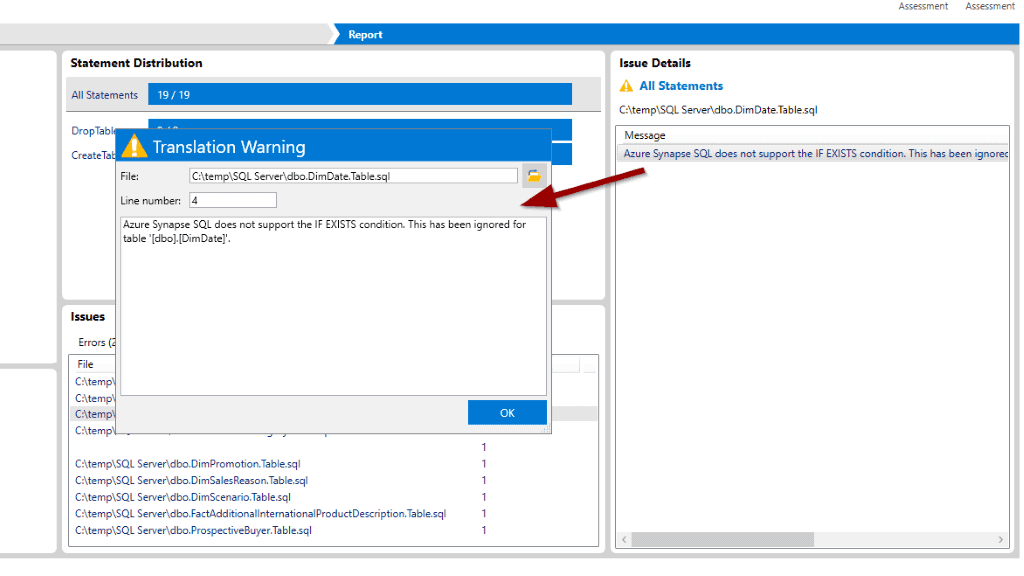Click the Line number field

(x=232, y=200)
